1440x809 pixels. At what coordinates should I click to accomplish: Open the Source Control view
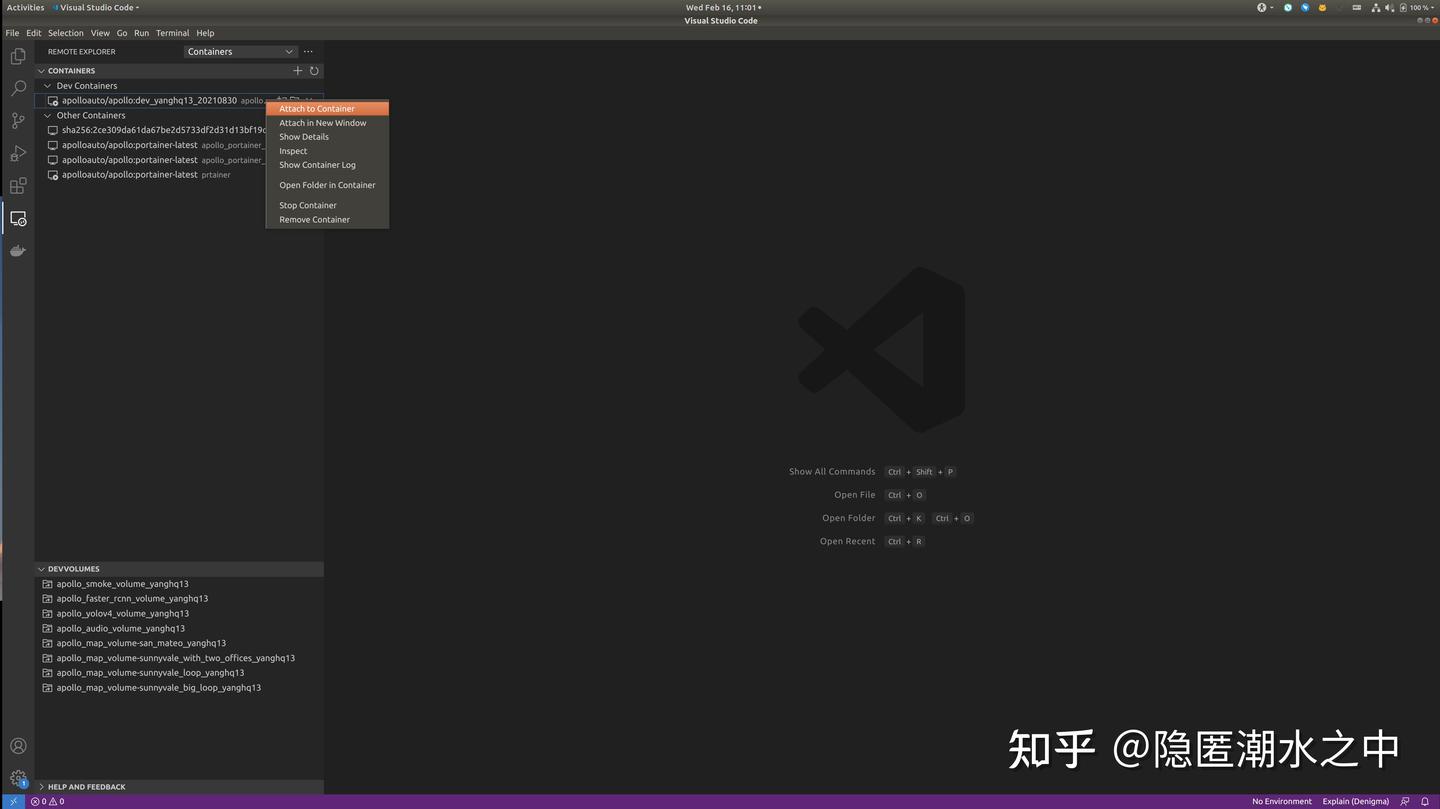(17, 120)
